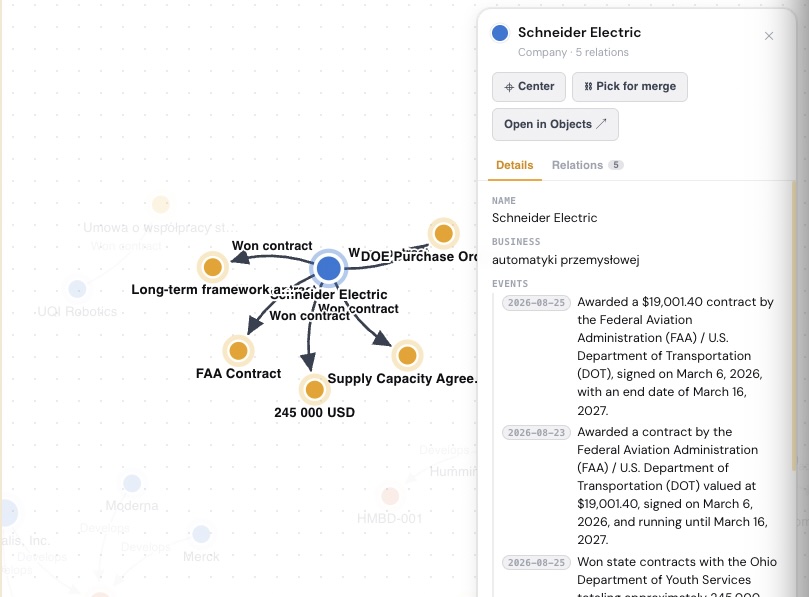Viewport: 809px width, 597px height.
Task: Click the Schneider Electric name field value
Action: 544,218
